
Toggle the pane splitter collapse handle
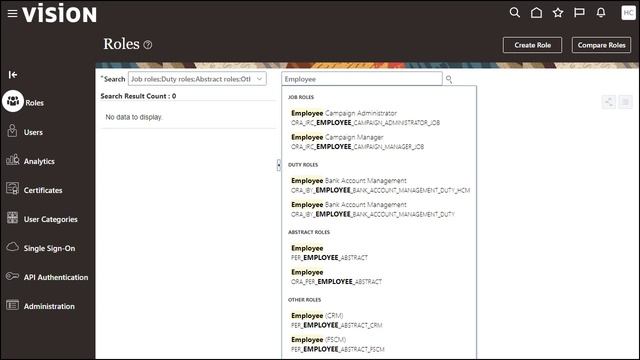click(x=279, y=165)
